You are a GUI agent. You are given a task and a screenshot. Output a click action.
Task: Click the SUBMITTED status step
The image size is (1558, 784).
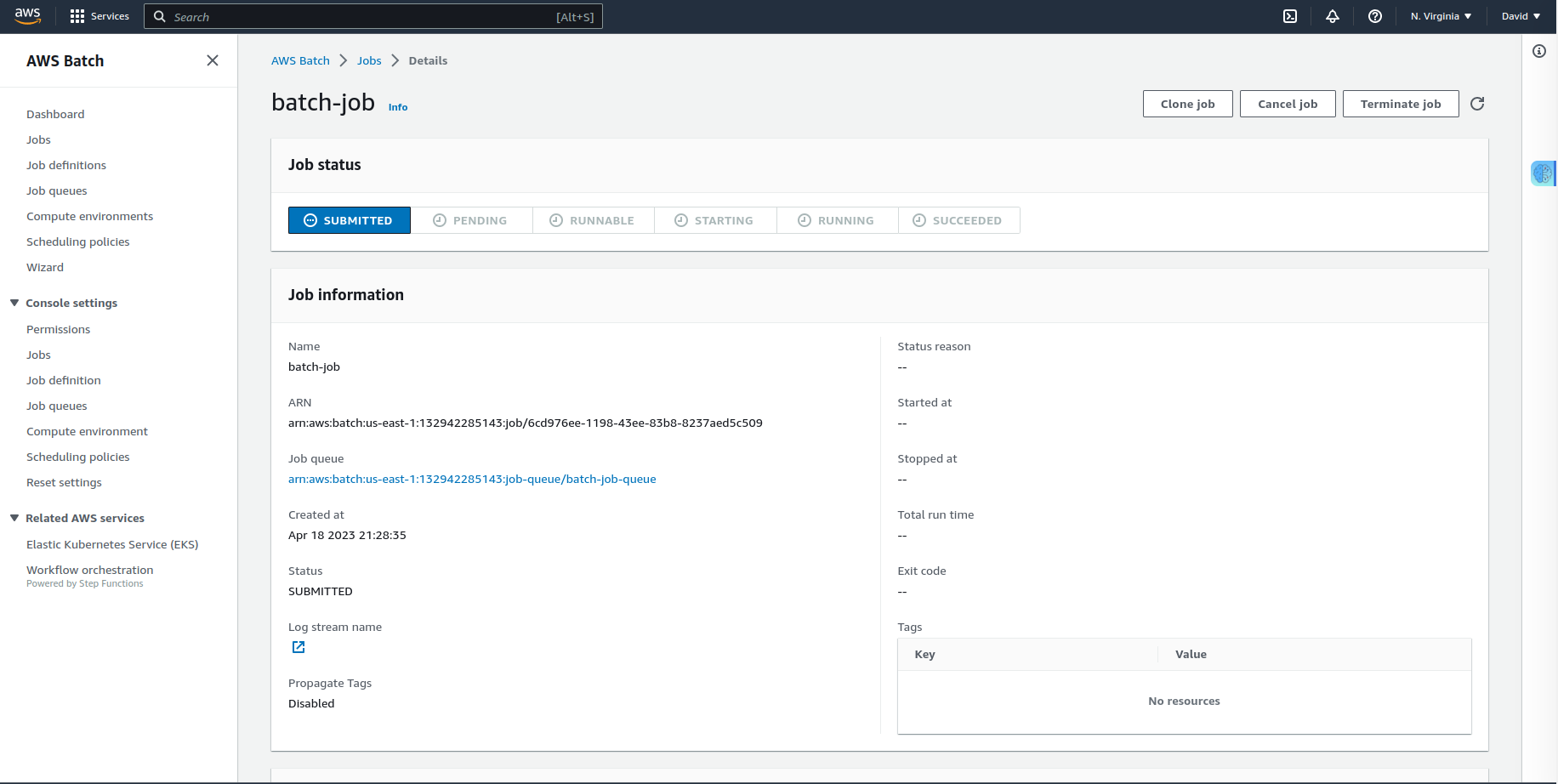coord(350,220)
